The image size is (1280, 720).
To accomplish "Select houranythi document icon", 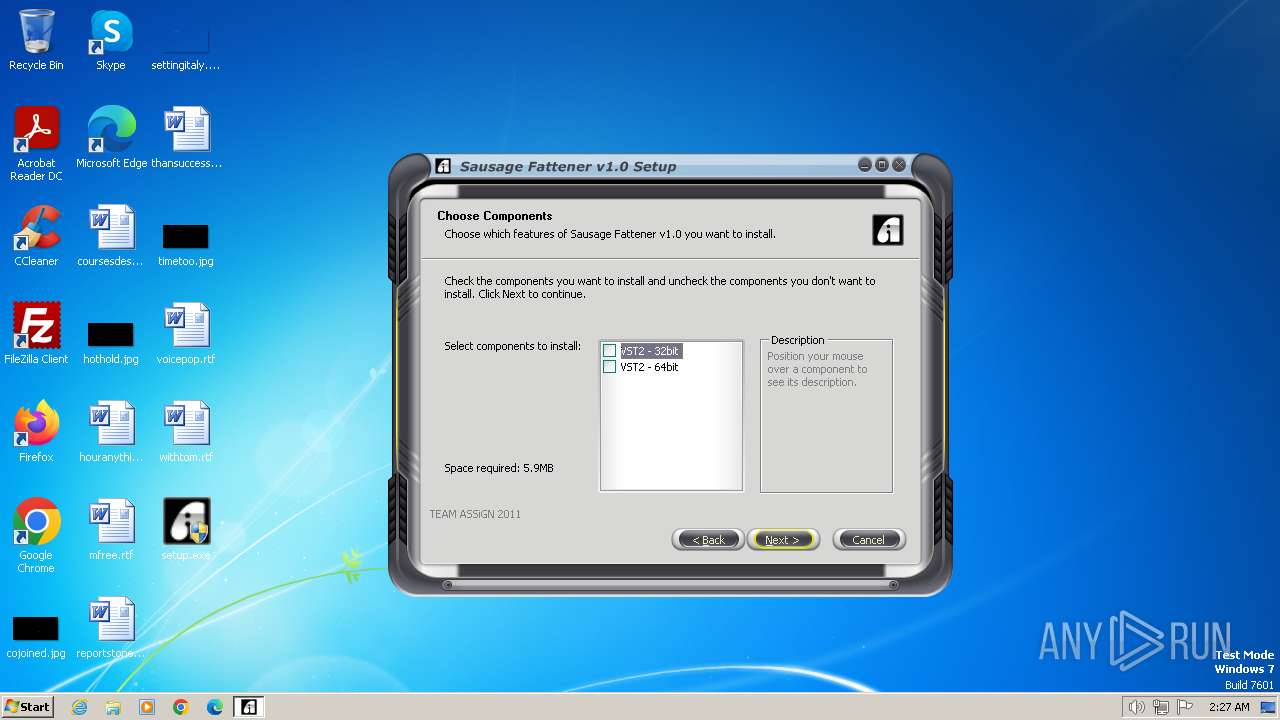I will click(x=111, y=432).
